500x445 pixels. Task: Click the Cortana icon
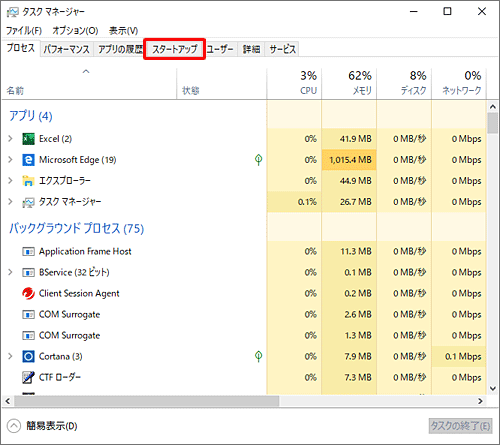click(28, 356)
